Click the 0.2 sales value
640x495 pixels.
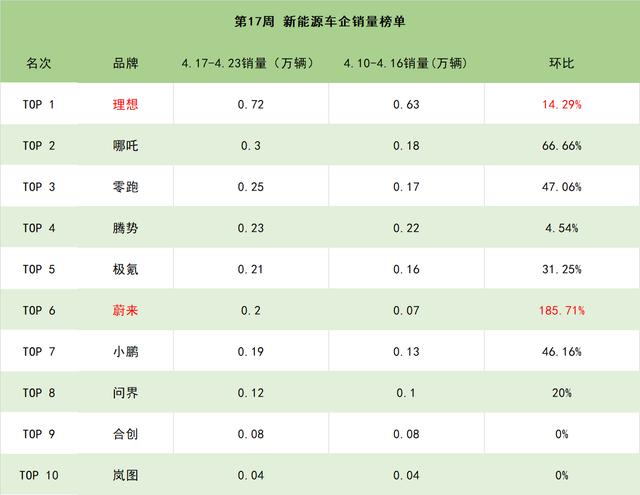[251, 311]
